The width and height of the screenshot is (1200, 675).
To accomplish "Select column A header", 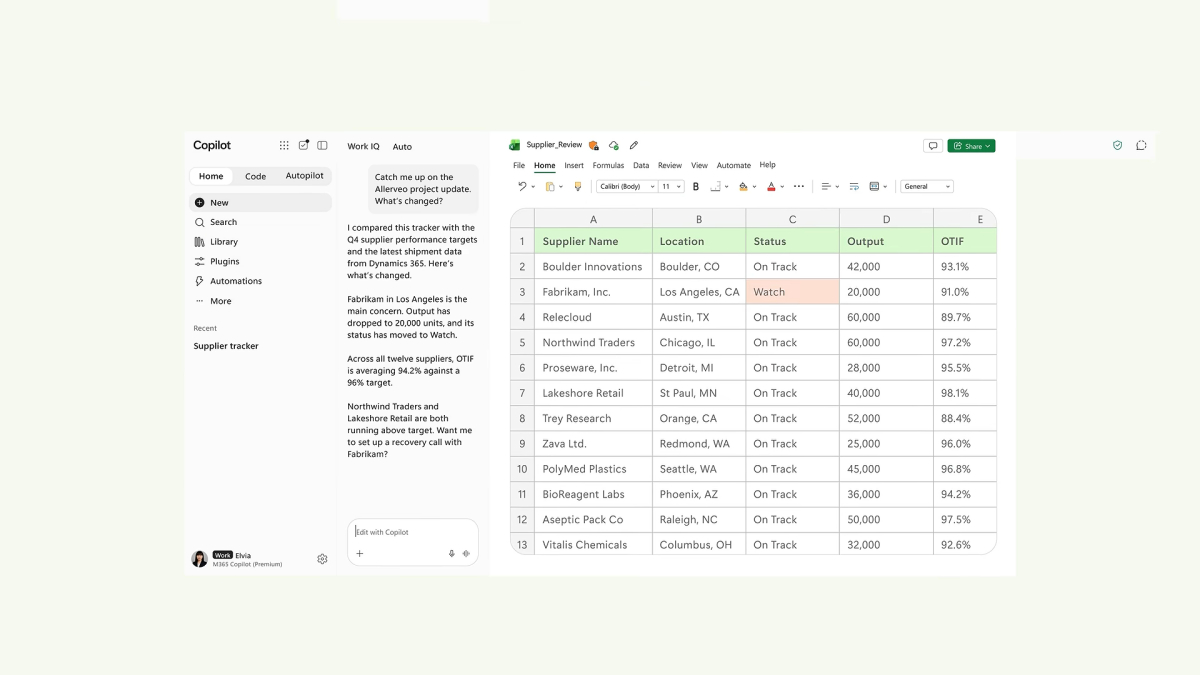I will tap(593, 219).
